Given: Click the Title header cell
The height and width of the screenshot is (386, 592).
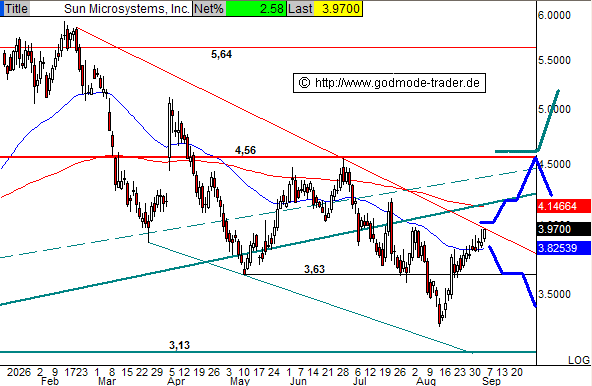Looking at the screenshot, I should click(x=16, y=8).
